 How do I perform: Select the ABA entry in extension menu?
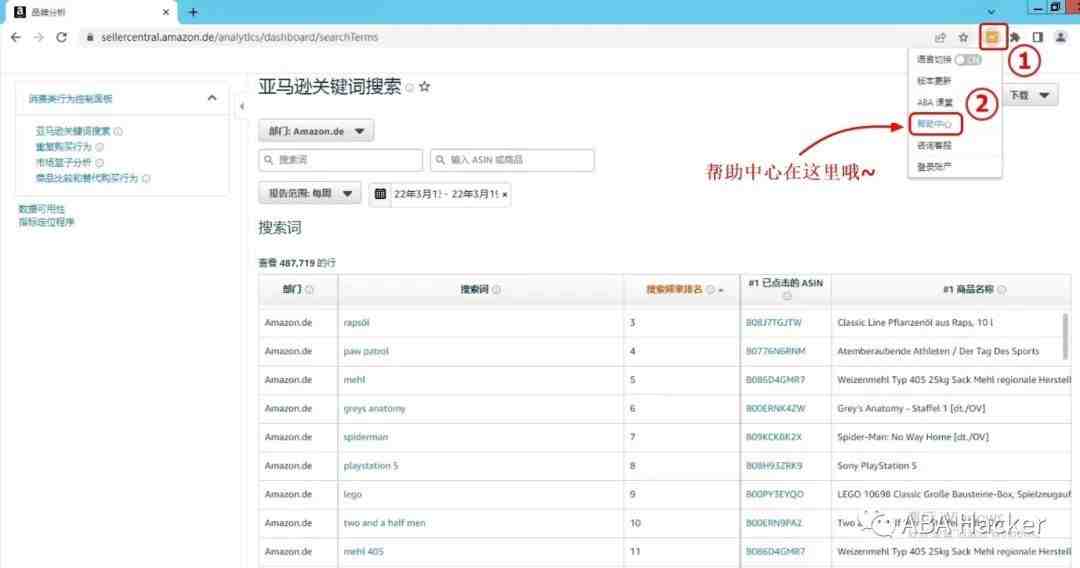coord(935,103)
